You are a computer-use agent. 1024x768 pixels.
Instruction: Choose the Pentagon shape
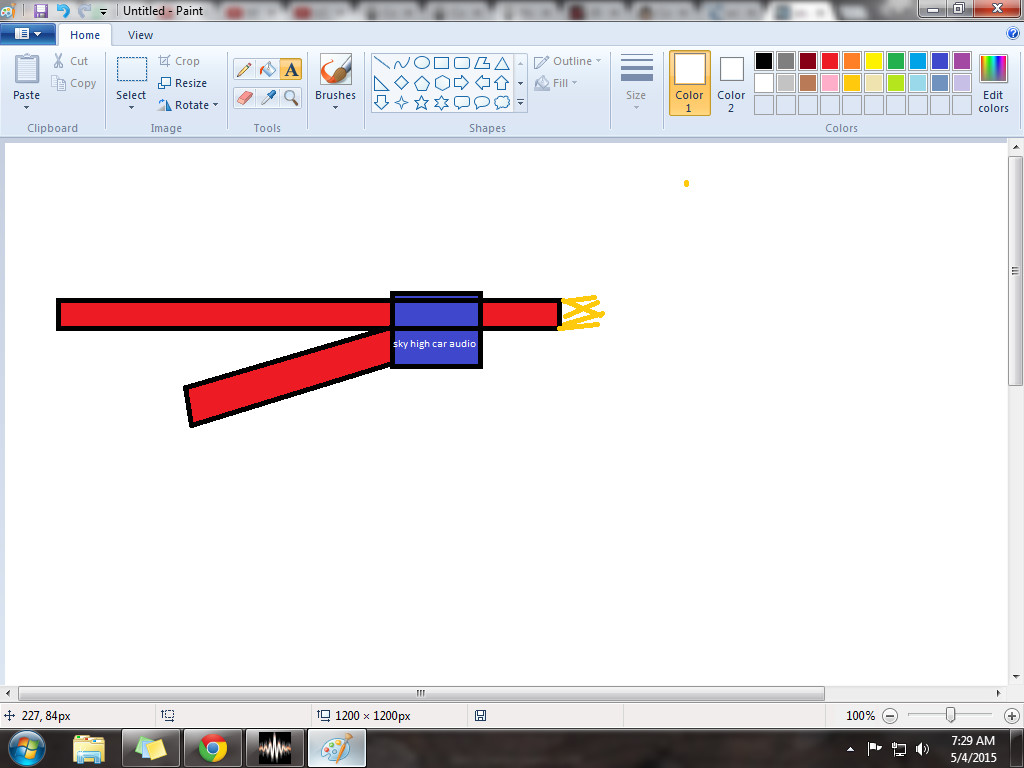(x=422, y=83)
